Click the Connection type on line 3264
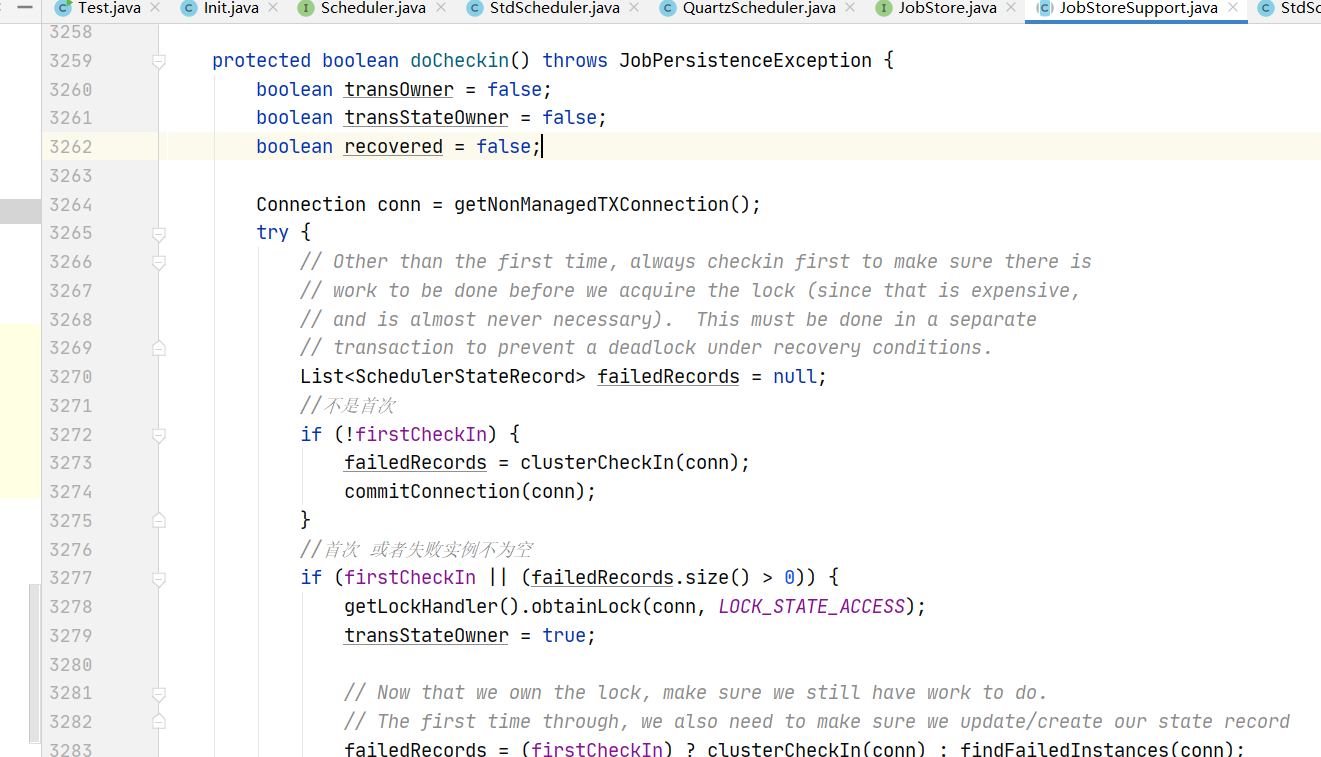Screen dimensions: 1321x757 pyautogui.click(x=311, y=204)
